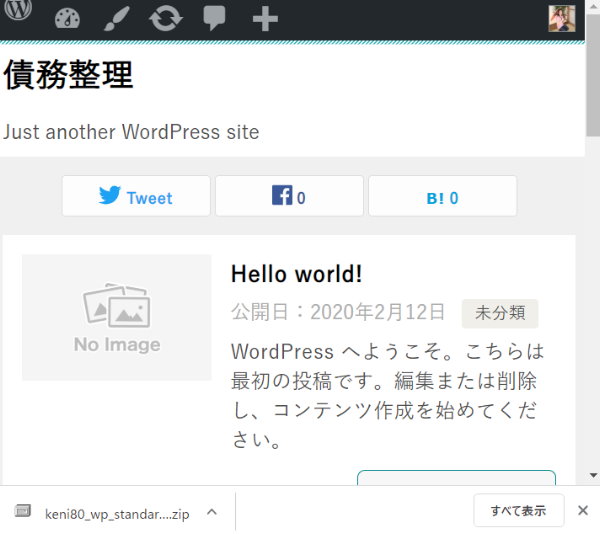Open comments via speech bubble icon
600x534 pixels.
(214, 19)
